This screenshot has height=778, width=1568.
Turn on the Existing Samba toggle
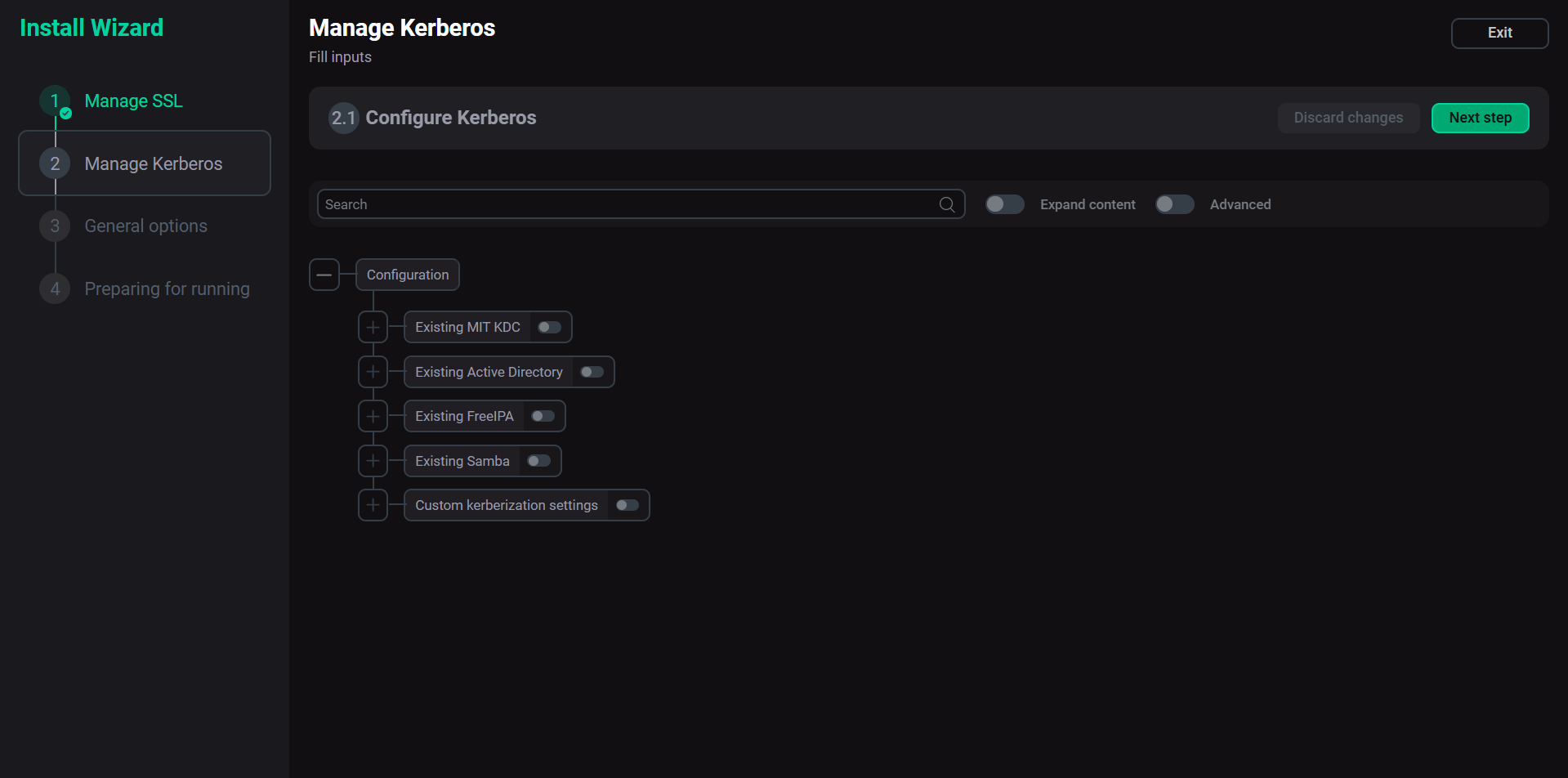click(538, 461)
